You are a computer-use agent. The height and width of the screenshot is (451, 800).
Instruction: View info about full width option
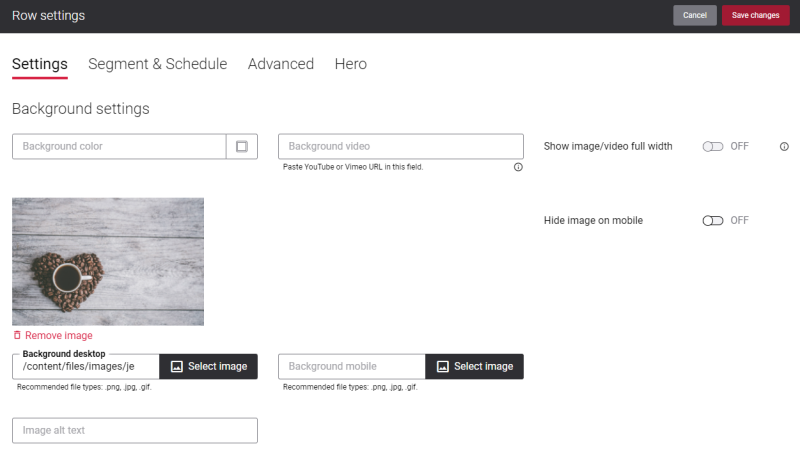[x=784, y=146]
